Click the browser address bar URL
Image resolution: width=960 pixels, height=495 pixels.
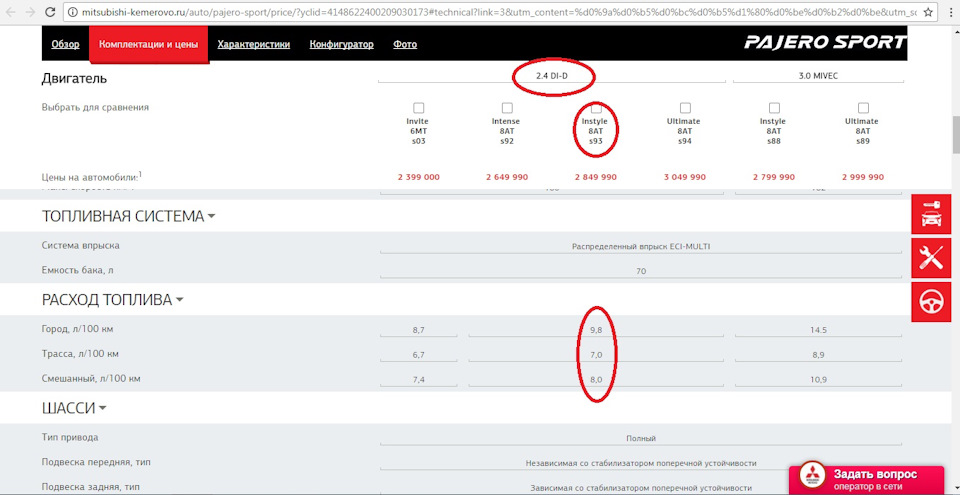(499, 12)
